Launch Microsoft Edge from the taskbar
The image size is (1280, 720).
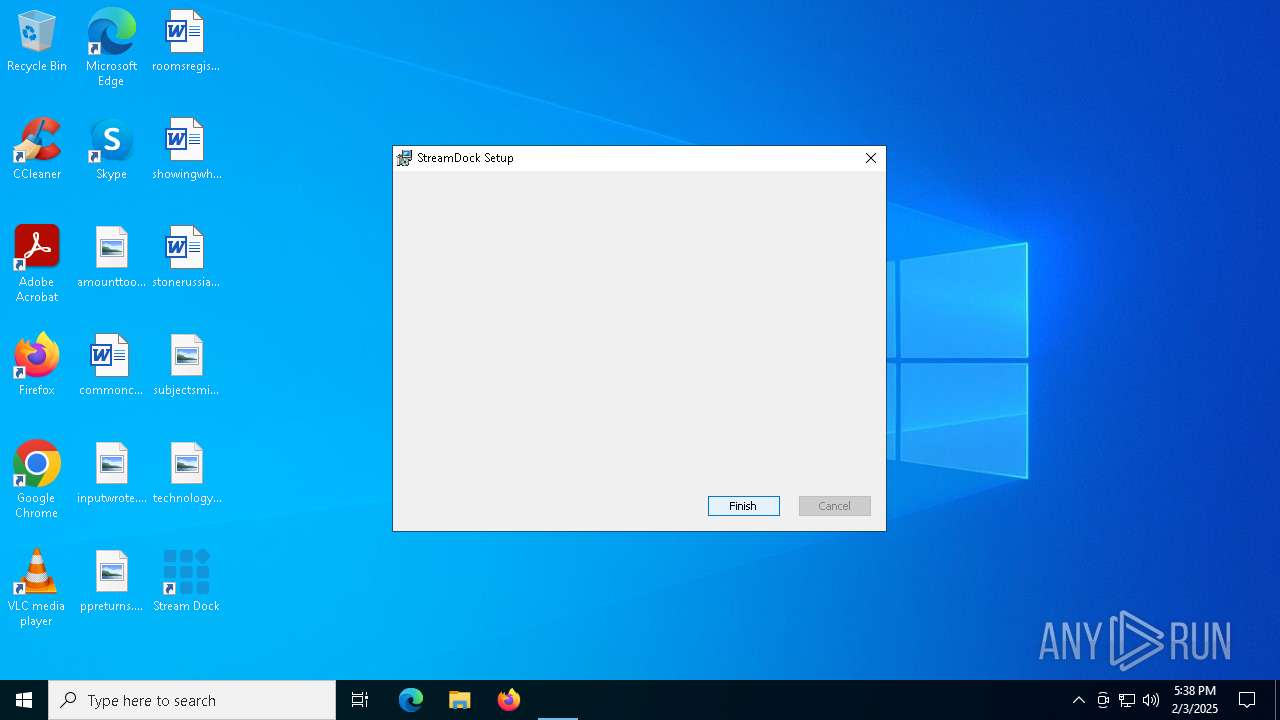click(411, 700)
